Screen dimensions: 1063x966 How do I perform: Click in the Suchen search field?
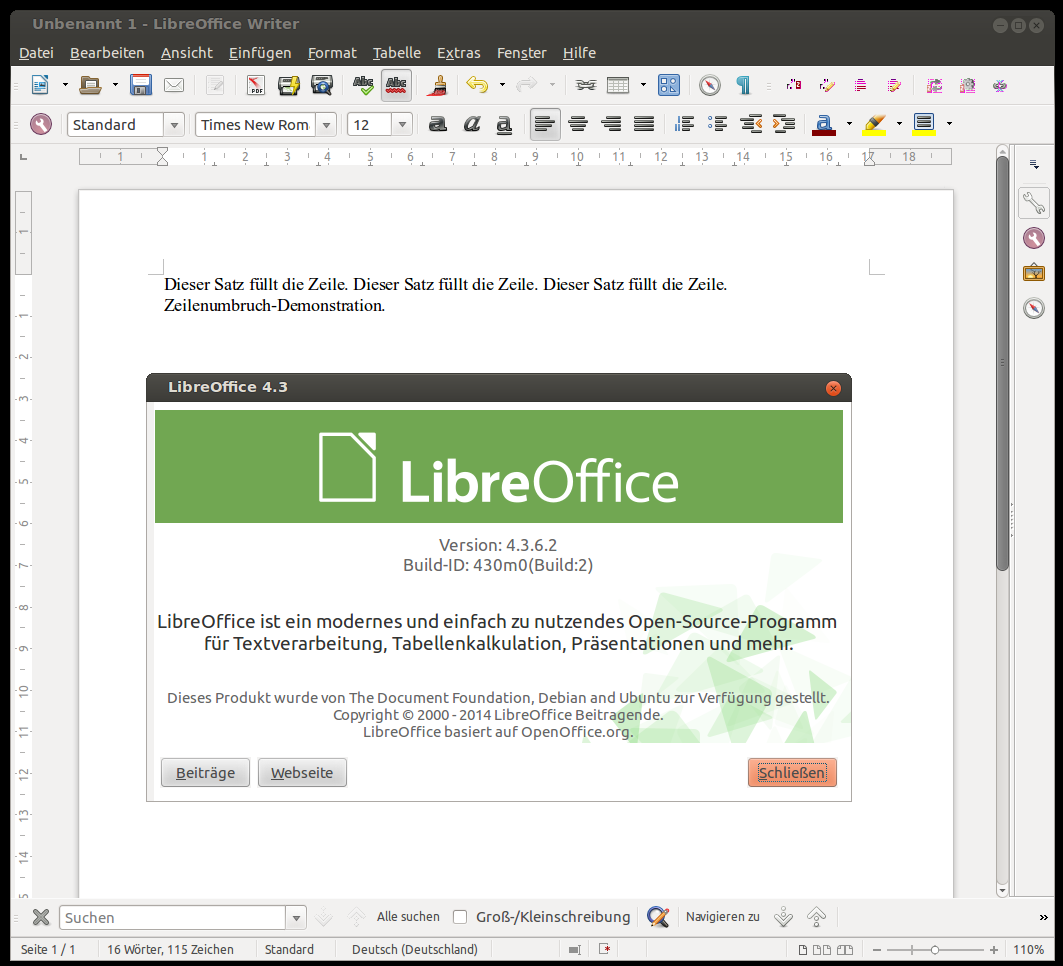174,918
